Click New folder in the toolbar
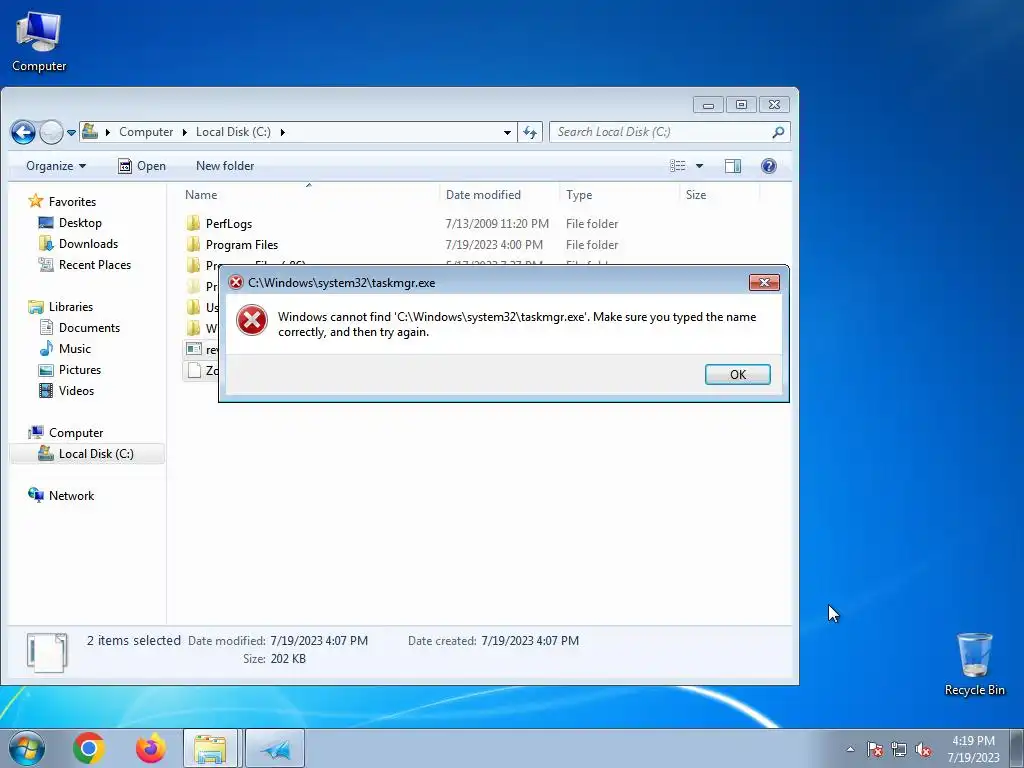Image resolution: width=1024 pixels, height=768 pixels. 225,166
